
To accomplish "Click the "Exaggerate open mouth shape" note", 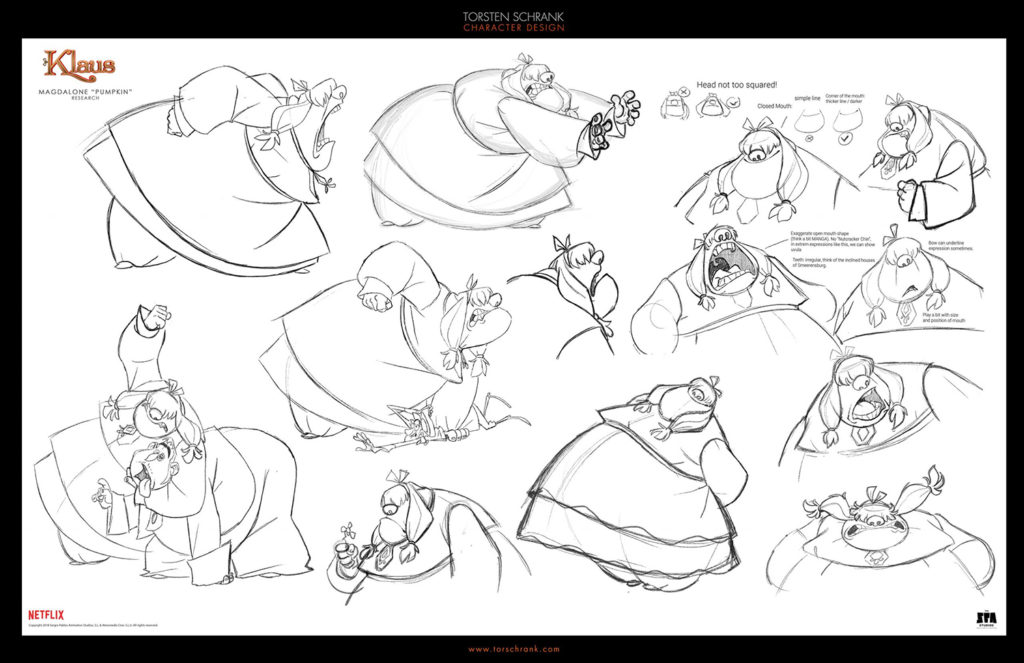I will 833,241.
